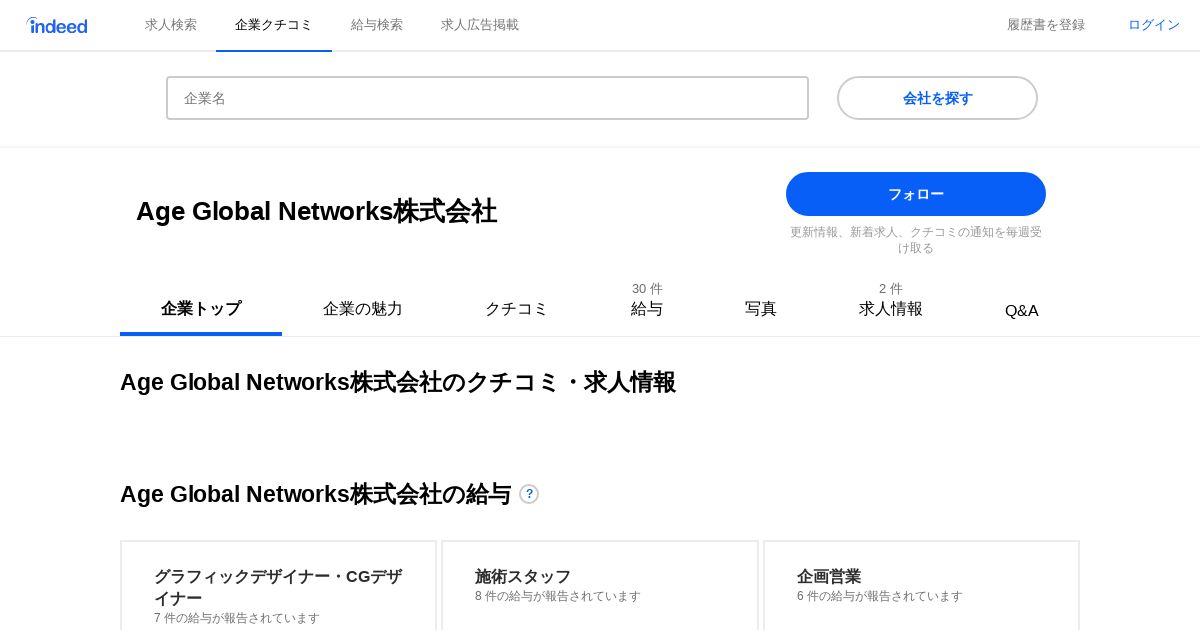Select 企業クチコミ in top navigation
This screenshot has height=630, width=1200.
[274, 25]
